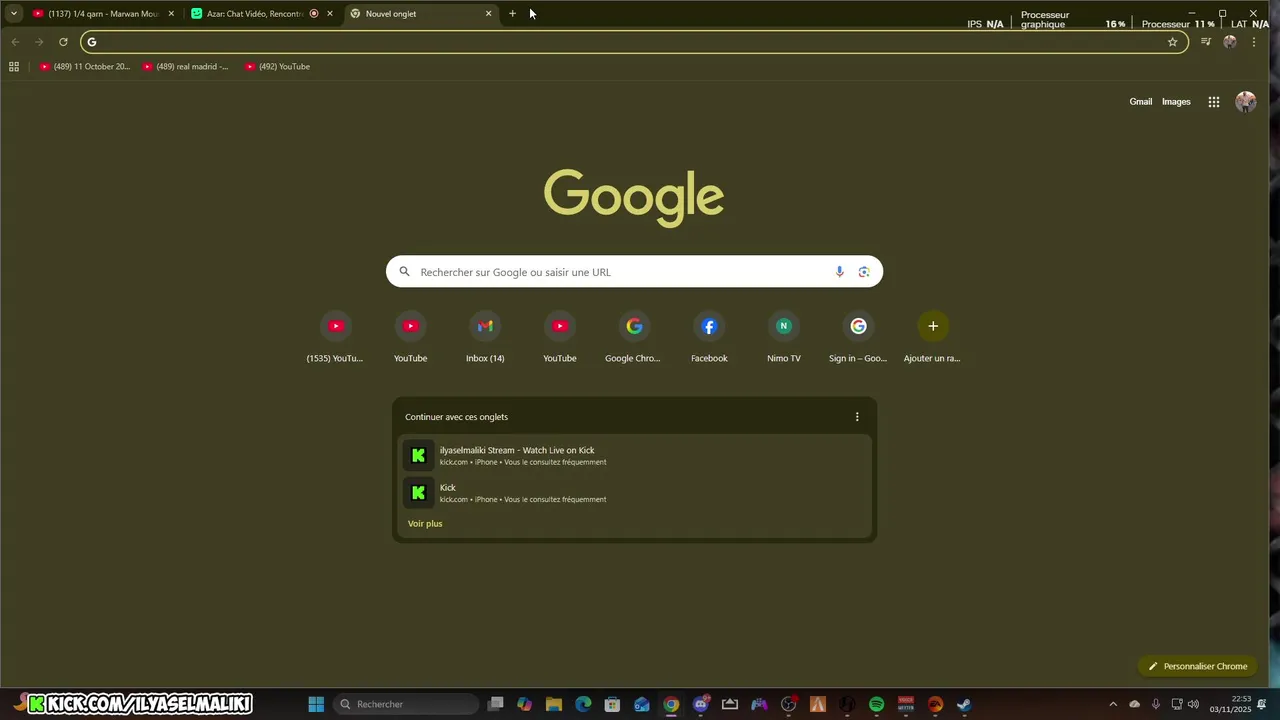
Task: Close the Nouvel onglet tab
Action: (488, 14)
